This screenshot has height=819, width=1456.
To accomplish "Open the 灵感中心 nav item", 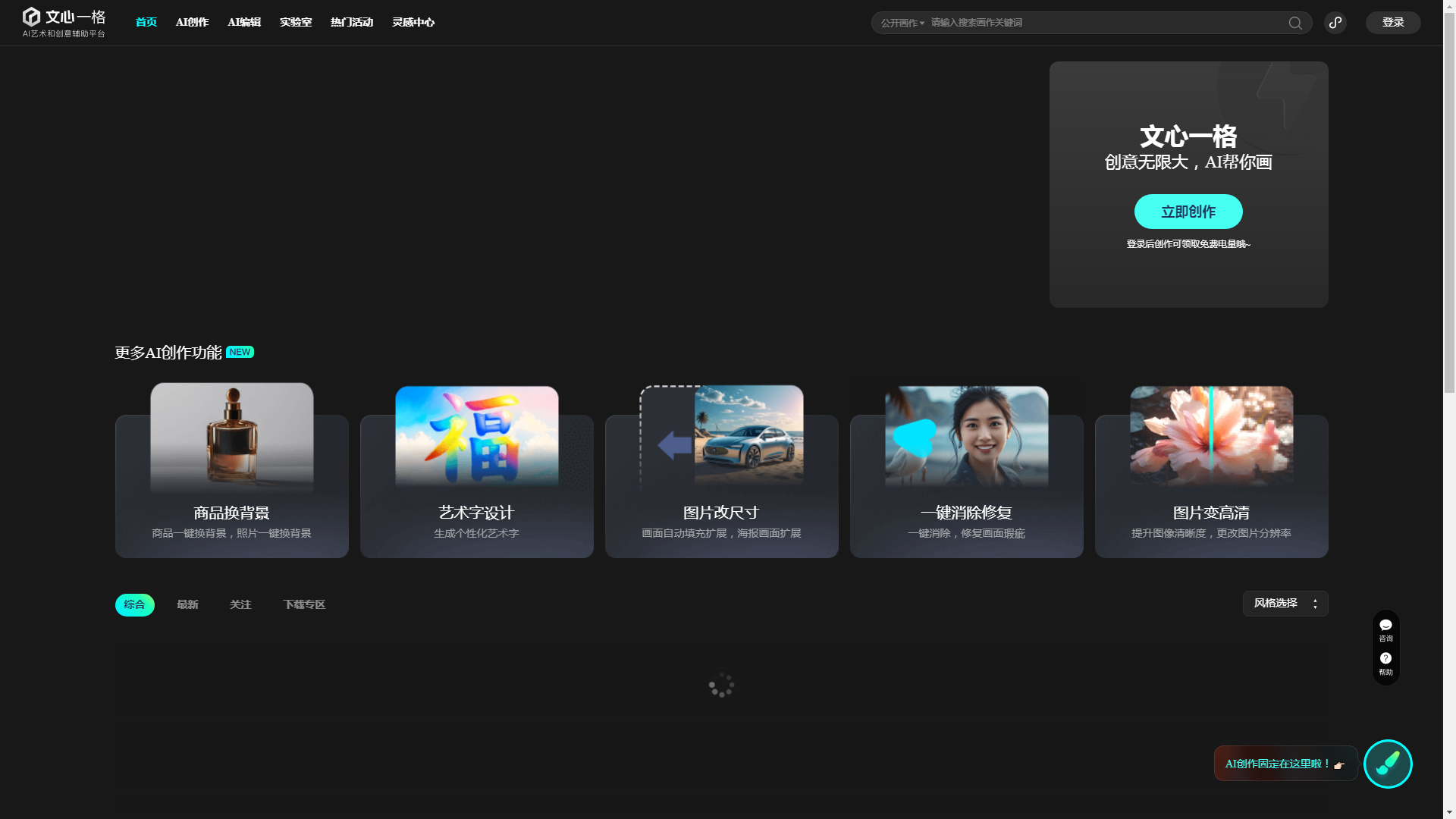I will (413, 22).
